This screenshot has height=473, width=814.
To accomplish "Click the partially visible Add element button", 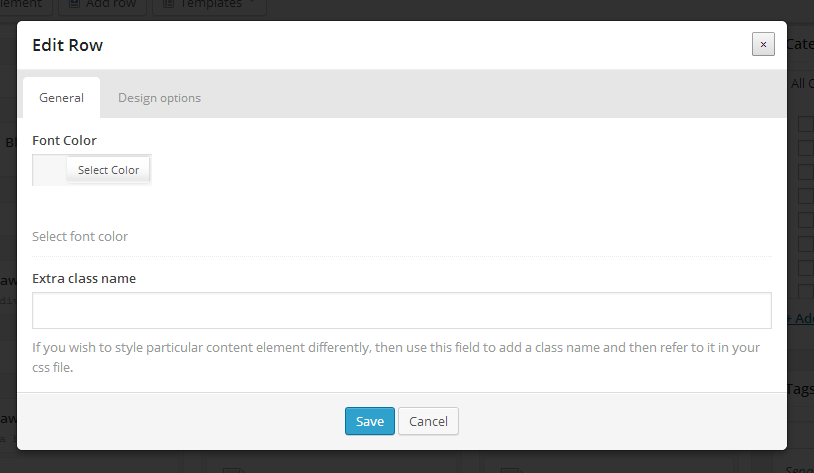I will (26, 5).
